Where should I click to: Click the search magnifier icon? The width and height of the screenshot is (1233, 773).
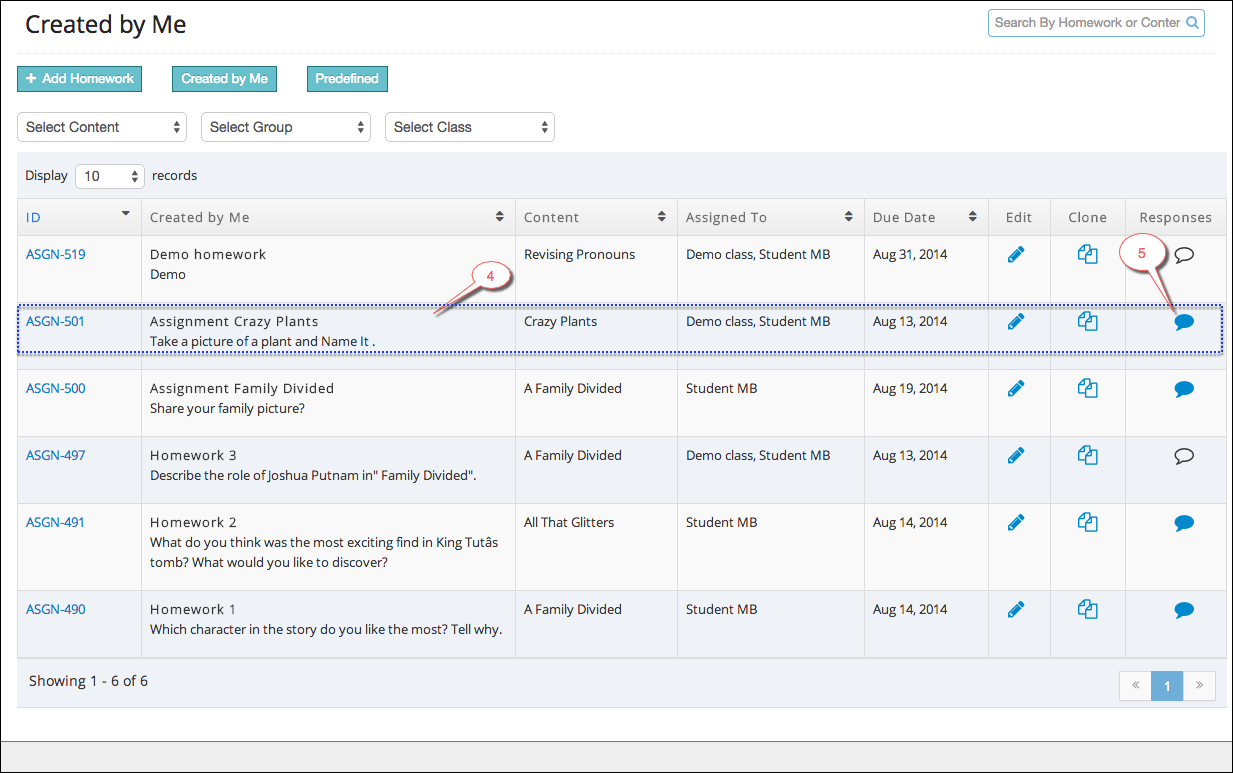[1193, 22]
